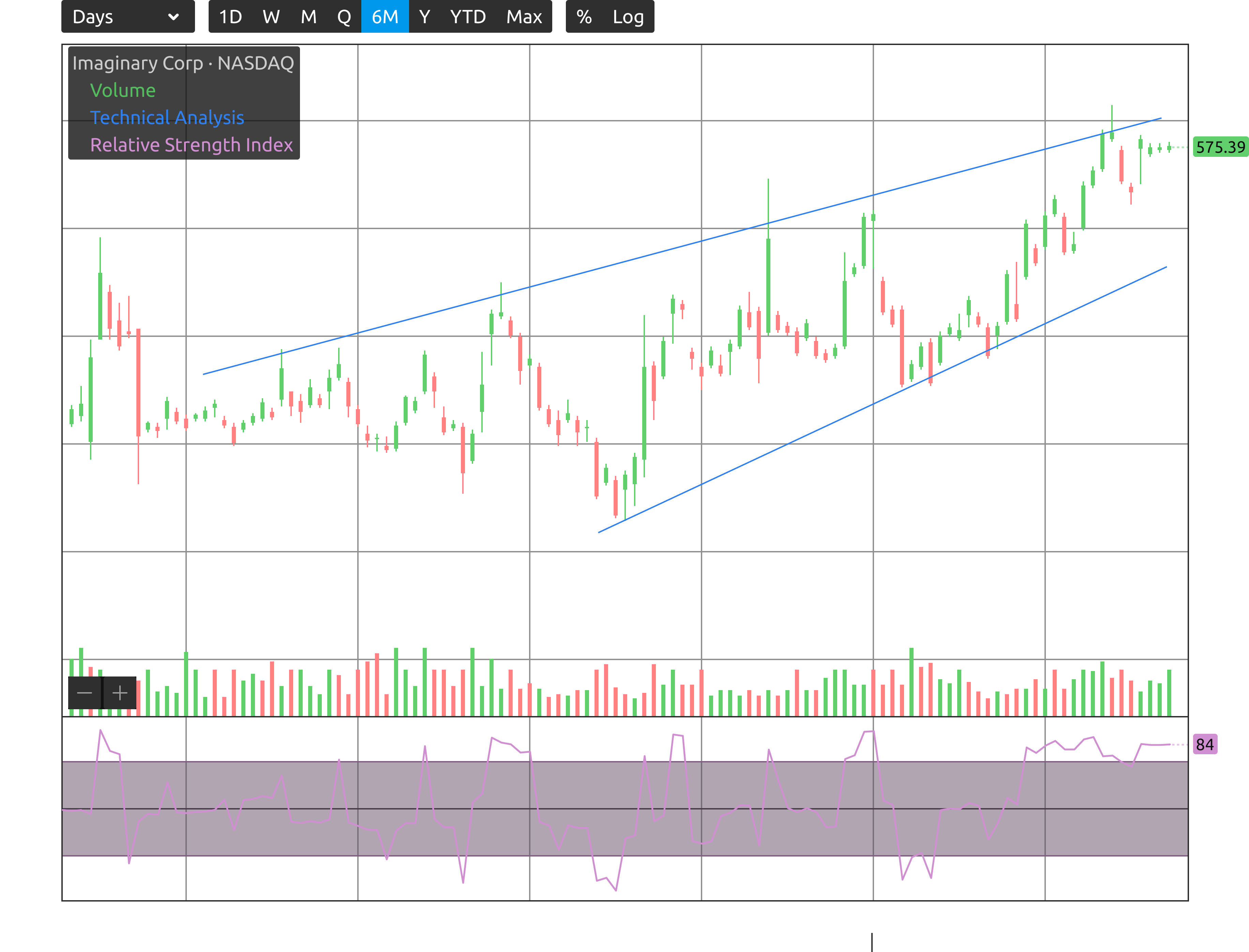The image size is (1249, 952).
Task: Toggle percent scale with % button
Action: pyautogui.click(x=584, y=17)
